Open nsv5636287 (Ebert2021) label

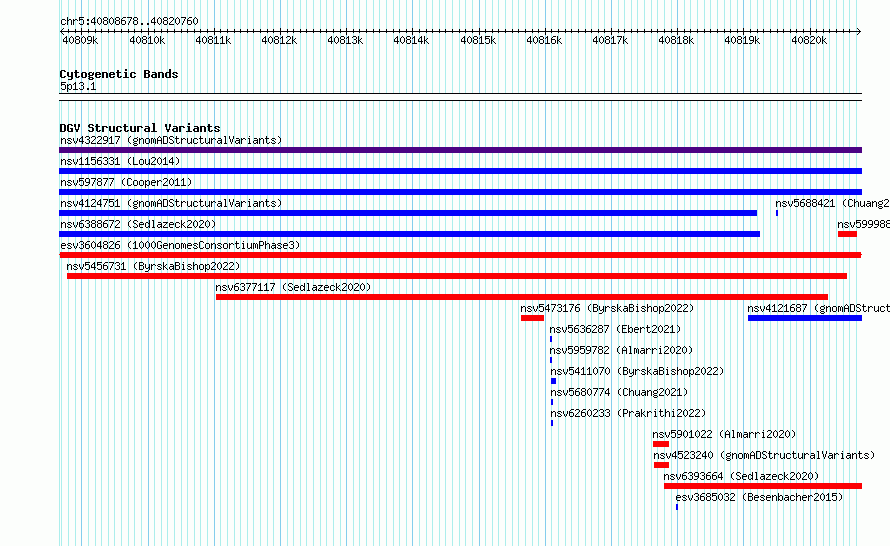click(615, 329)
